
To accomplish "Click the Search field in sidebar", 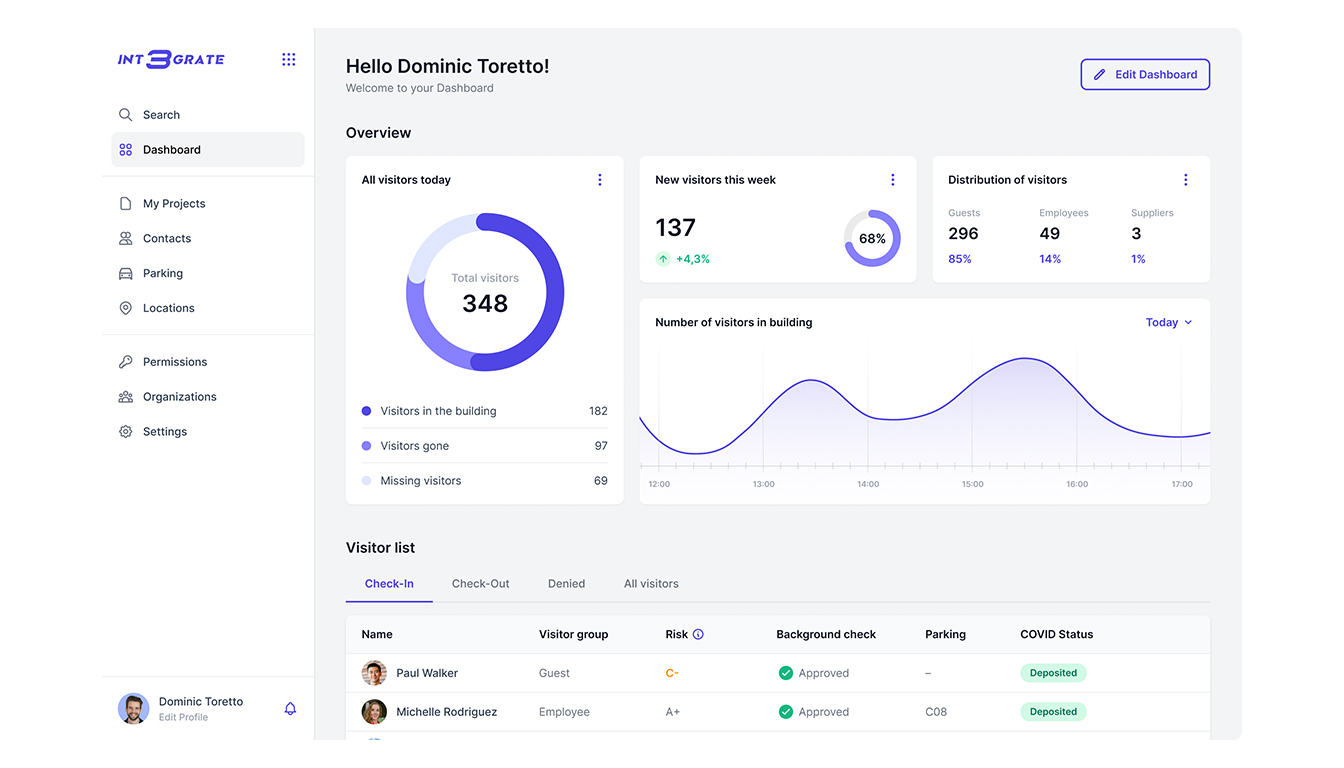I will 161,115.
